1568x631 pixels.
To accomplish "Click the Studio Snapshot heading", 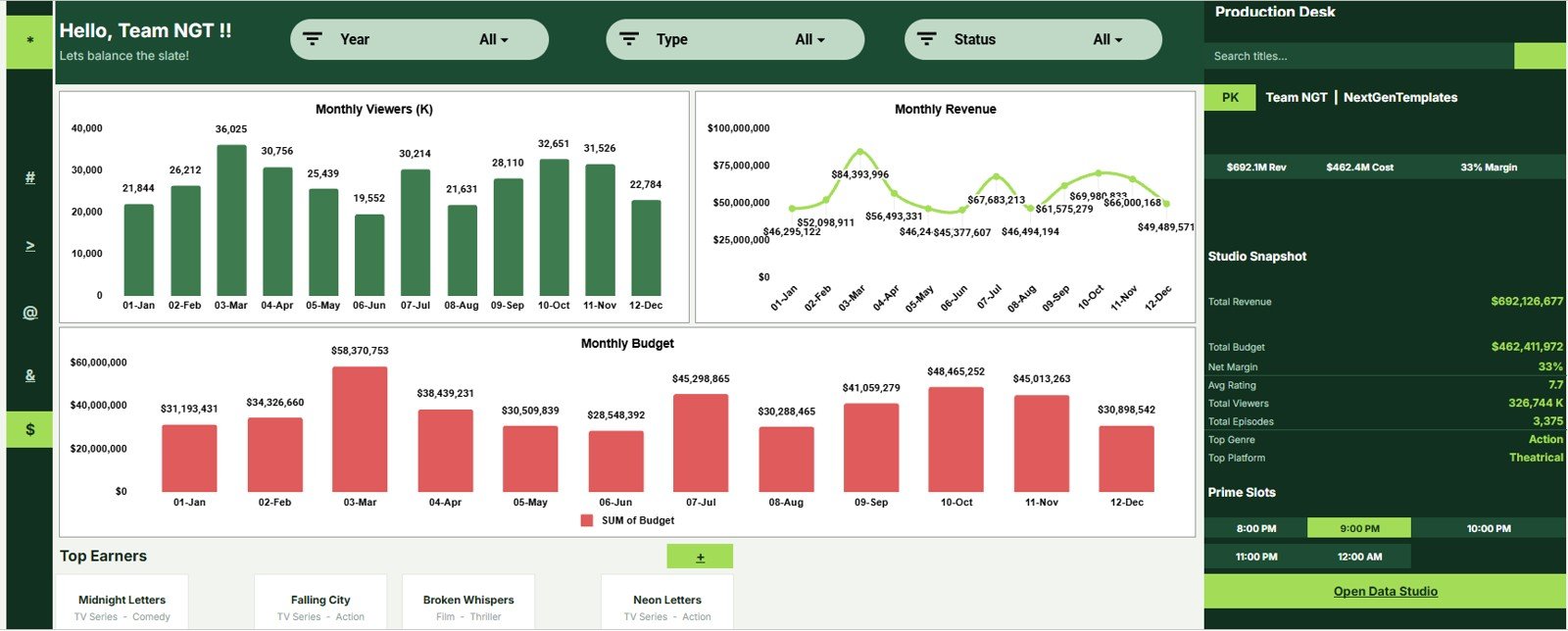I will coord(1257,257).
